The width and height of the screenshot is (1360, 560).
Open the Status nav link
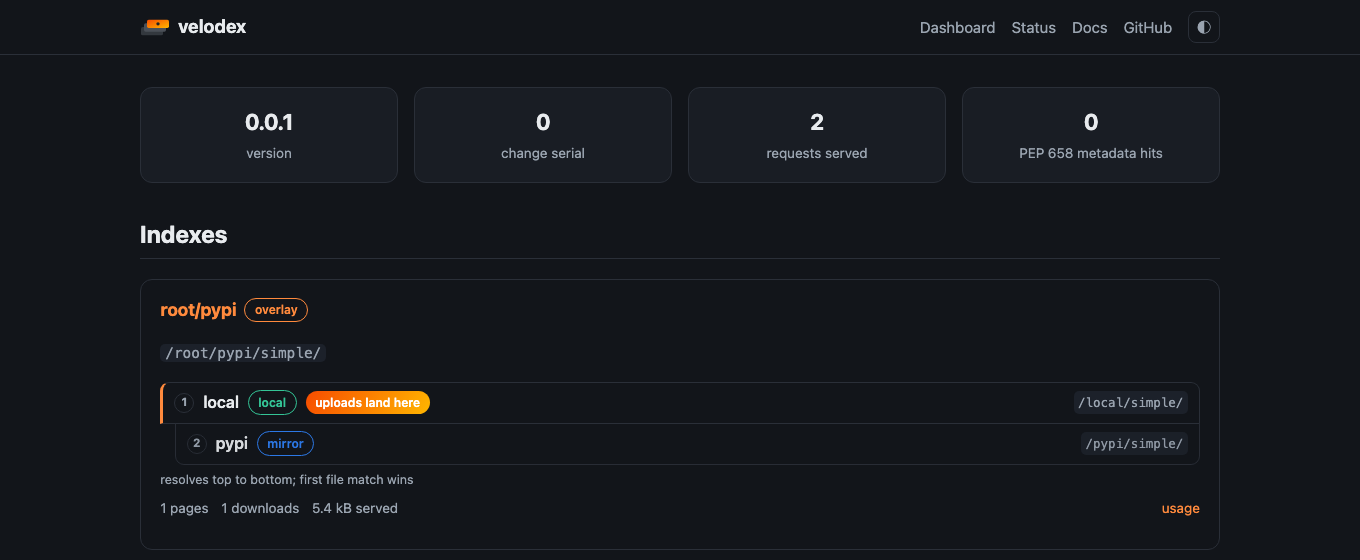pyautogui.click(x=1034, y=28)
